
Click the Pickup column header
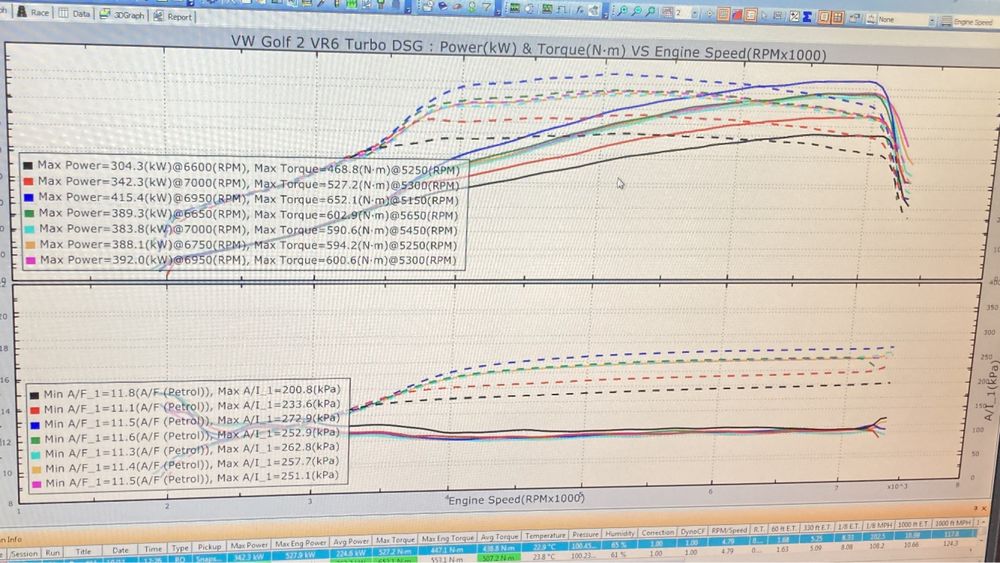click(x=209, y=547)
